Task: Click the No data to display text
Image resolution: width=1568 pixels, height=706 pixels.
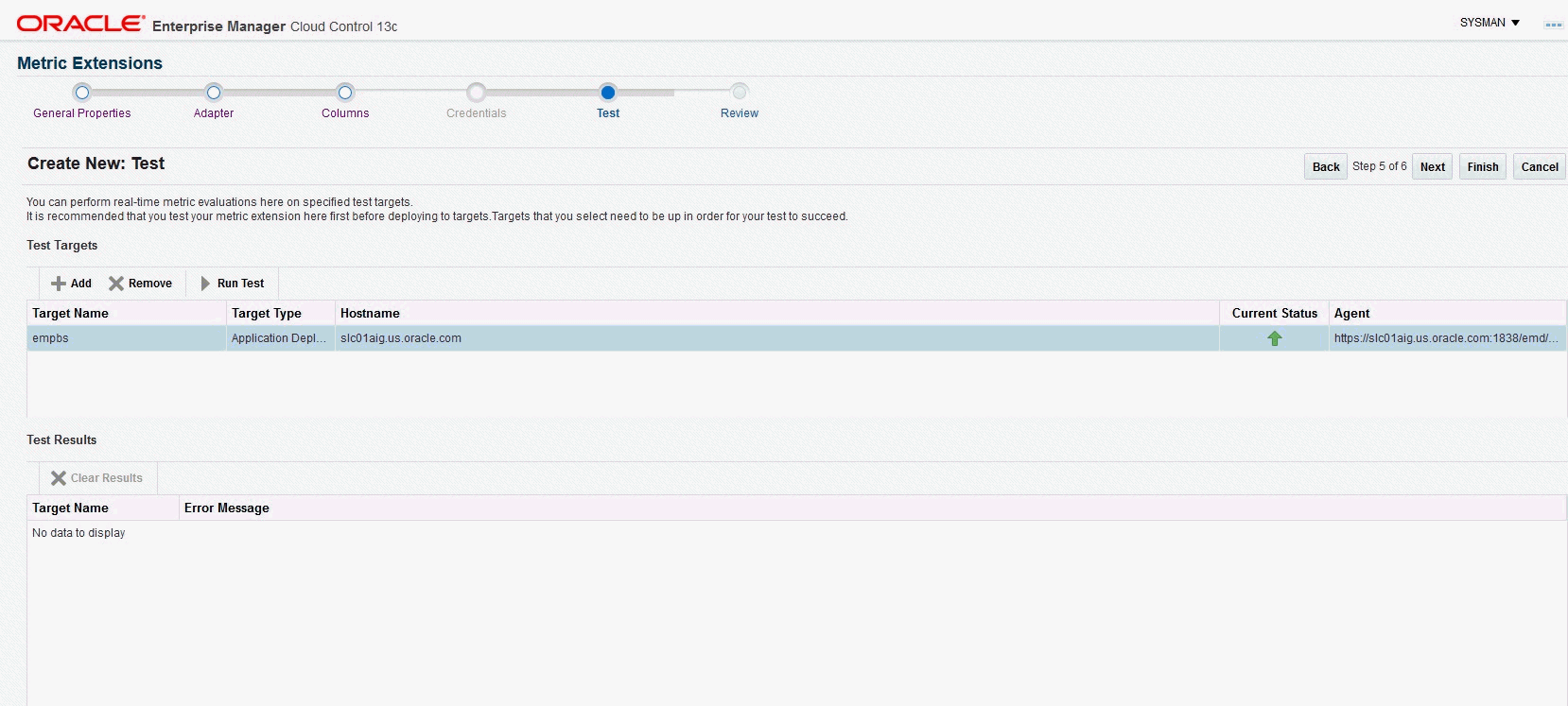Action: point(78,533)
